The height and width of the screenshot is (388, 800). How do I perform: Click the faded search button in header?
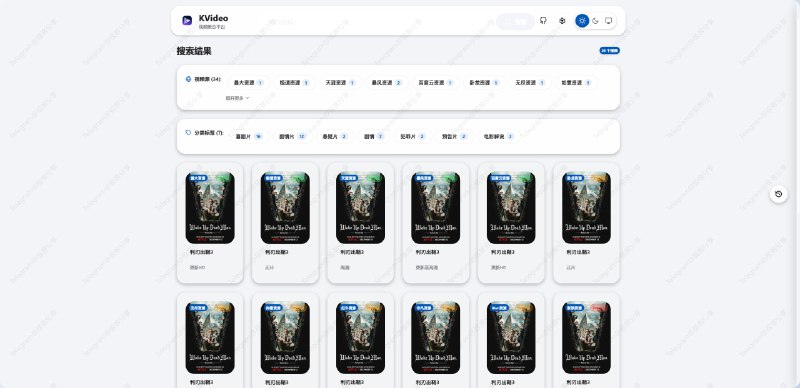tap(515, 21)
